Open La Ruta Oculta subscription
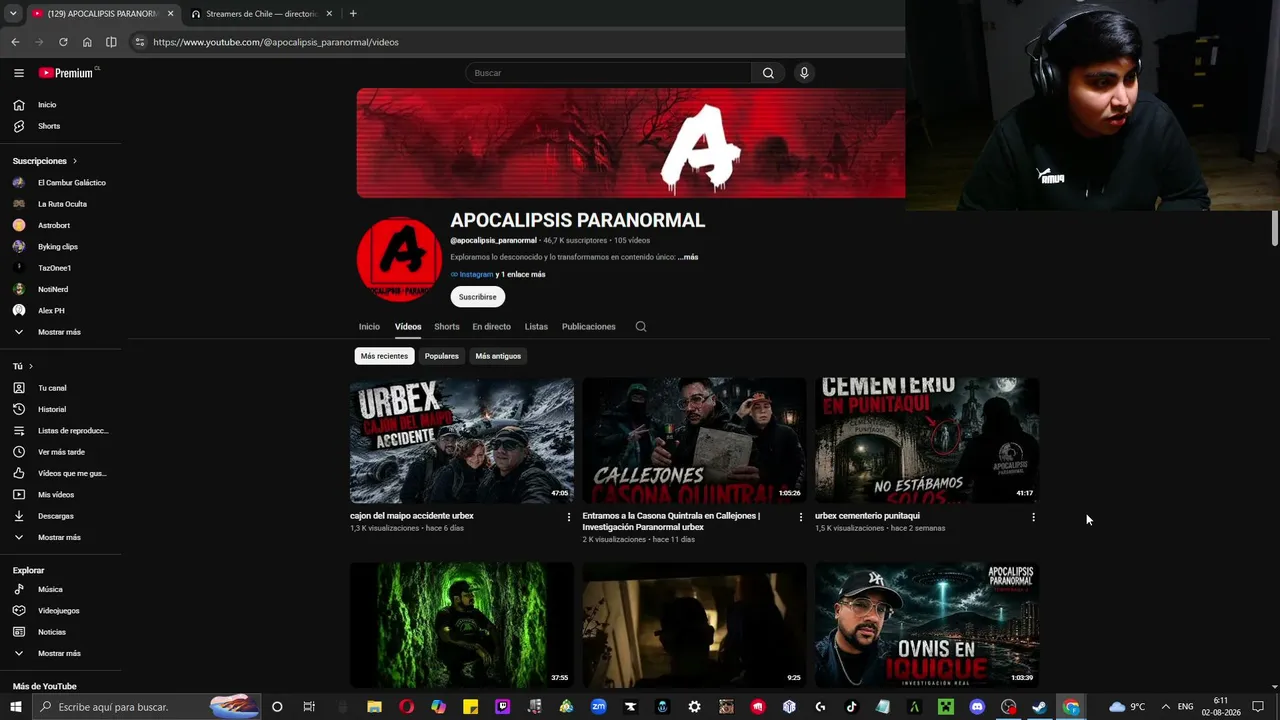This screenshot has width=1280, height=720. (60, 204)
